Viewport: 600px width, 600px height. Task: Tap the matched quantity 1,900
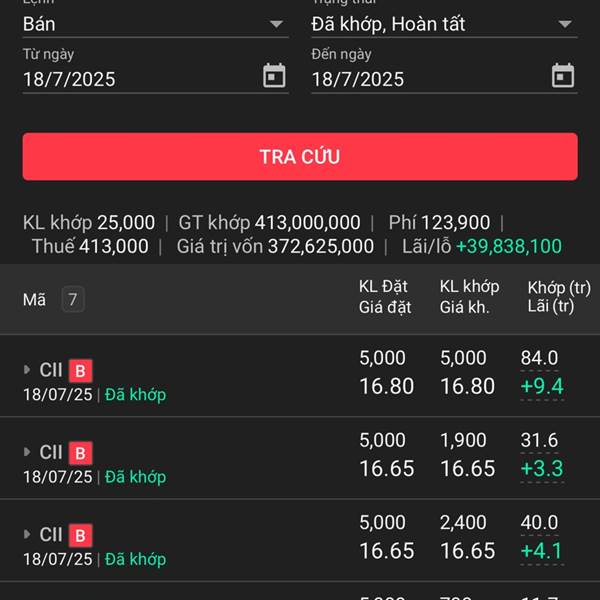click(x=463, y=440)
